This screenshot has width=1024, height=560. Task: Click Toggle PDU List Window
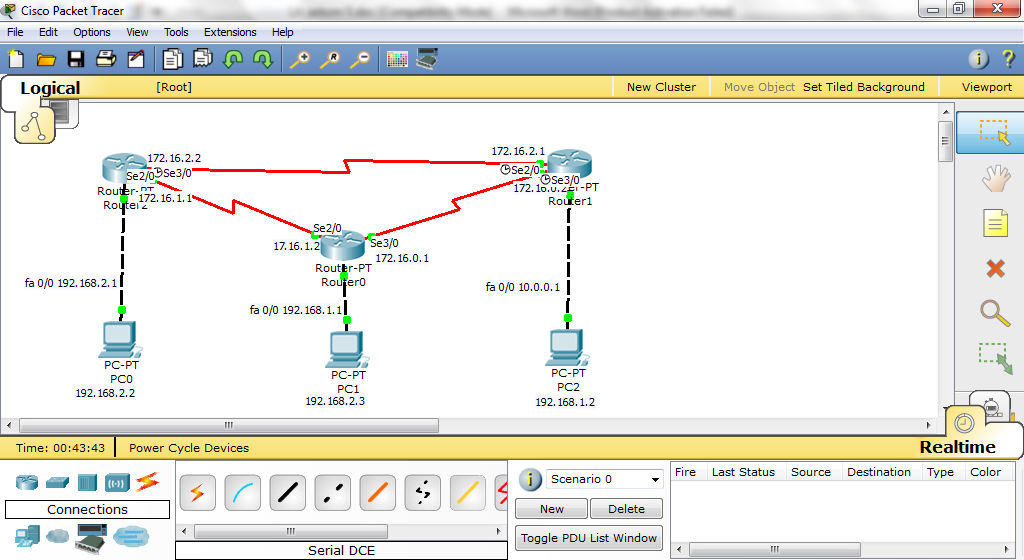pos(589,538)
